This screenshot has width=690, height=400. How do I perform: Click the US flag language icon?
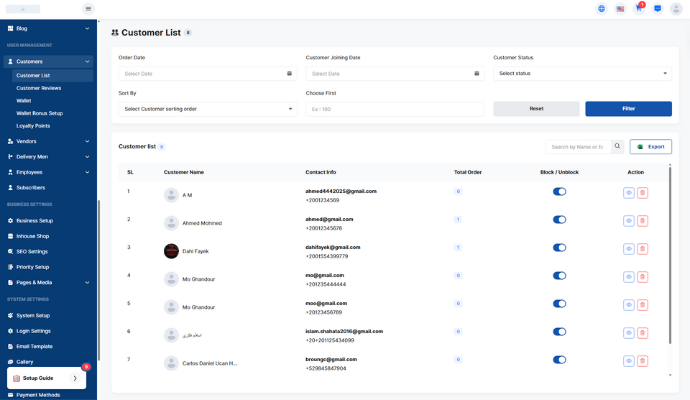point(620,9)
